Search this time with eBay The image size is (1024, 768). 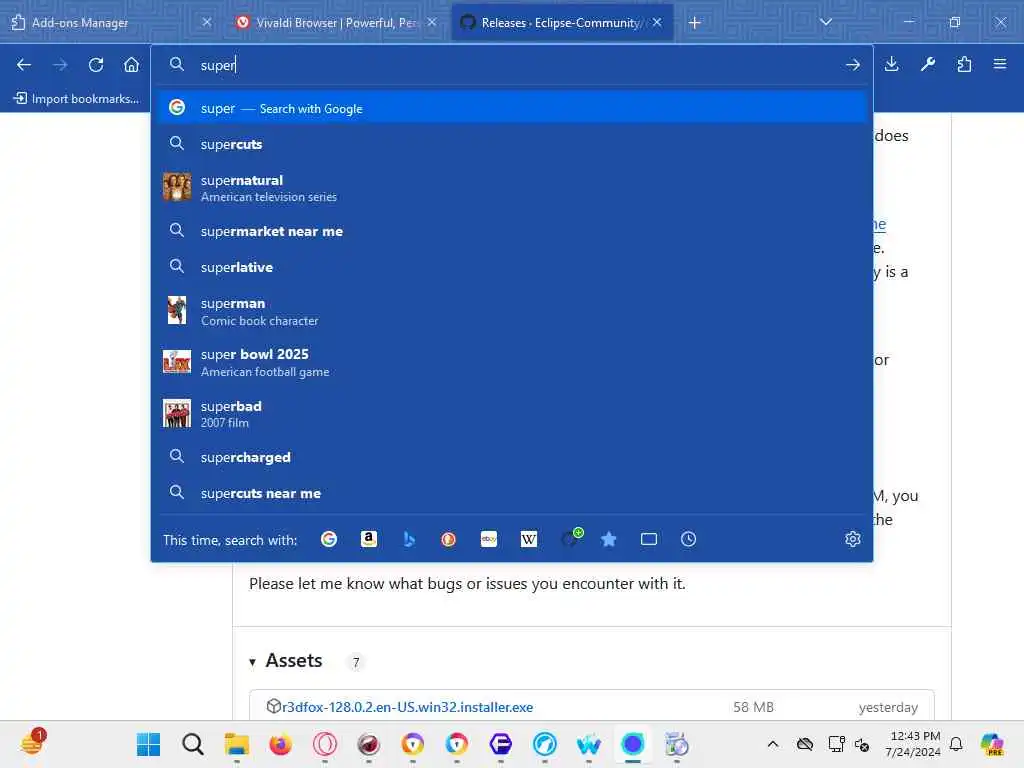[488, 539]
